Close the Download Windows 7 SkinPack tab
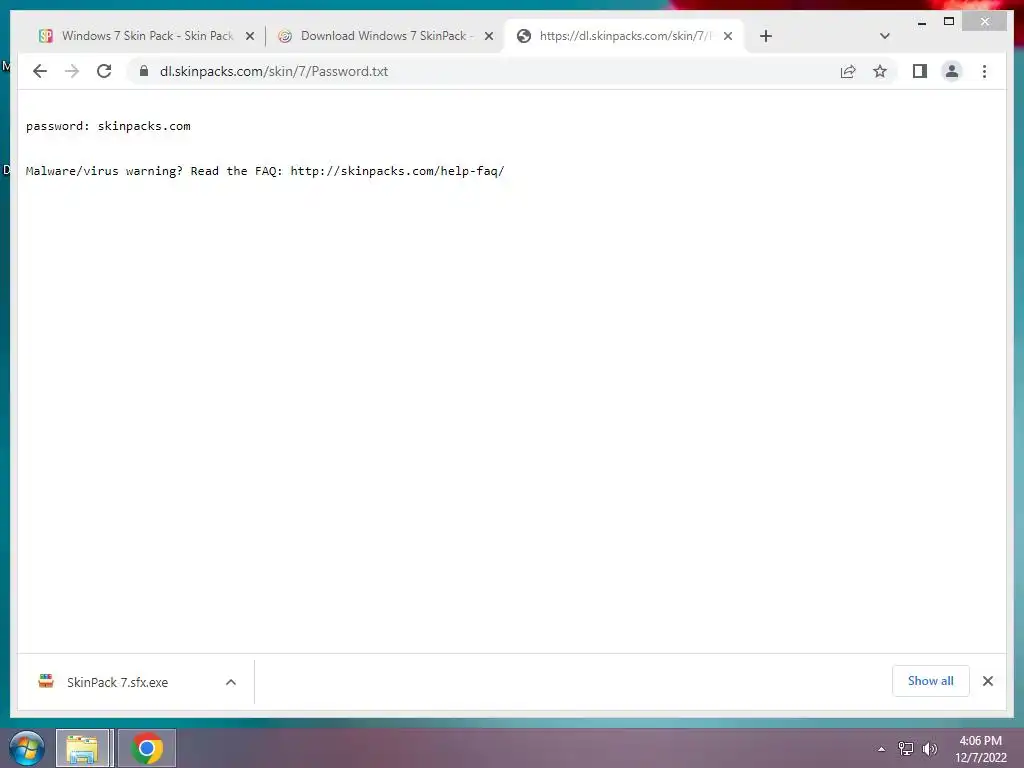The image size is (1024, 768). pos(488,36)
